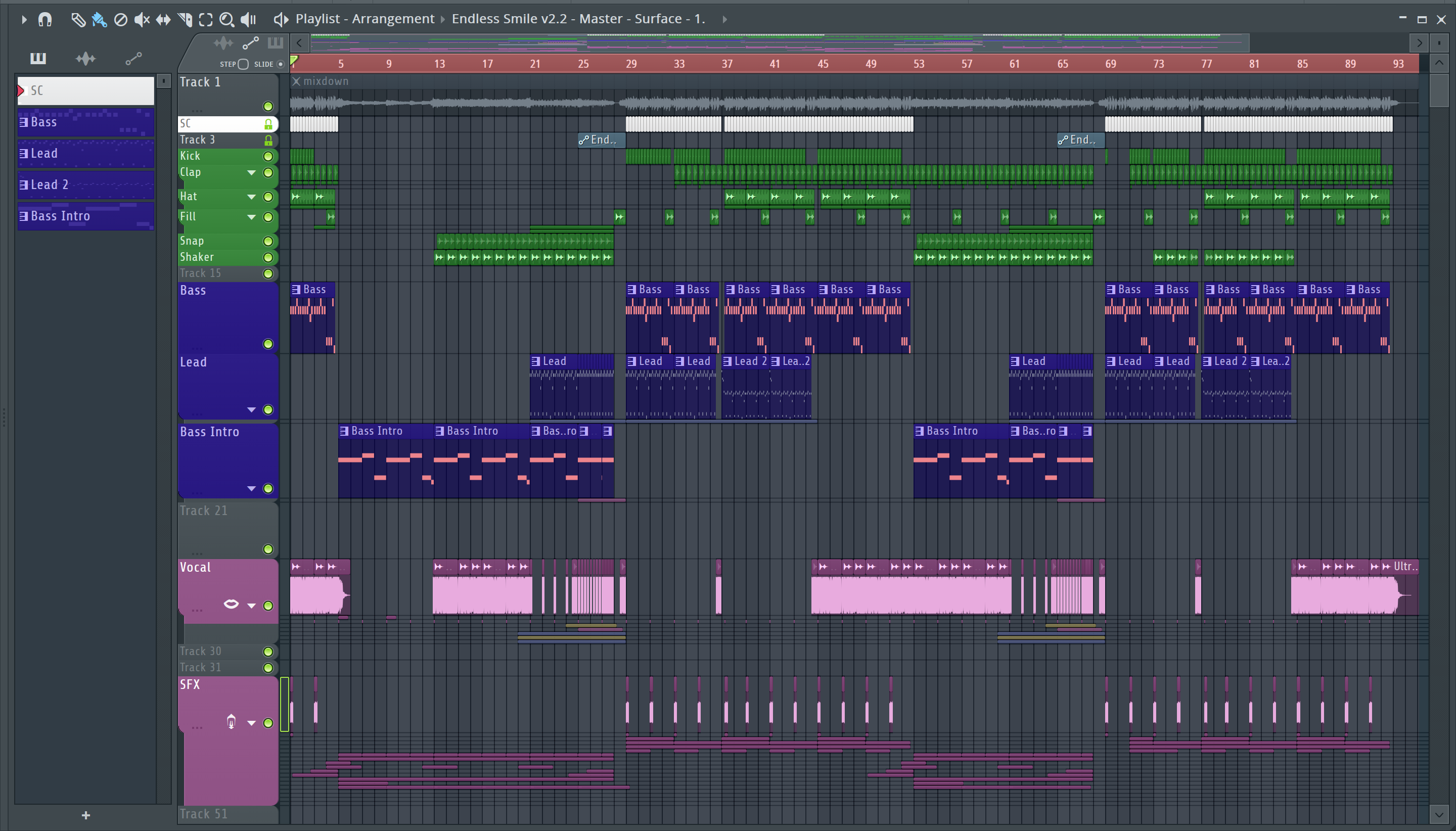
Task: Toggle SLIDE mode
Action: (280, 64)
